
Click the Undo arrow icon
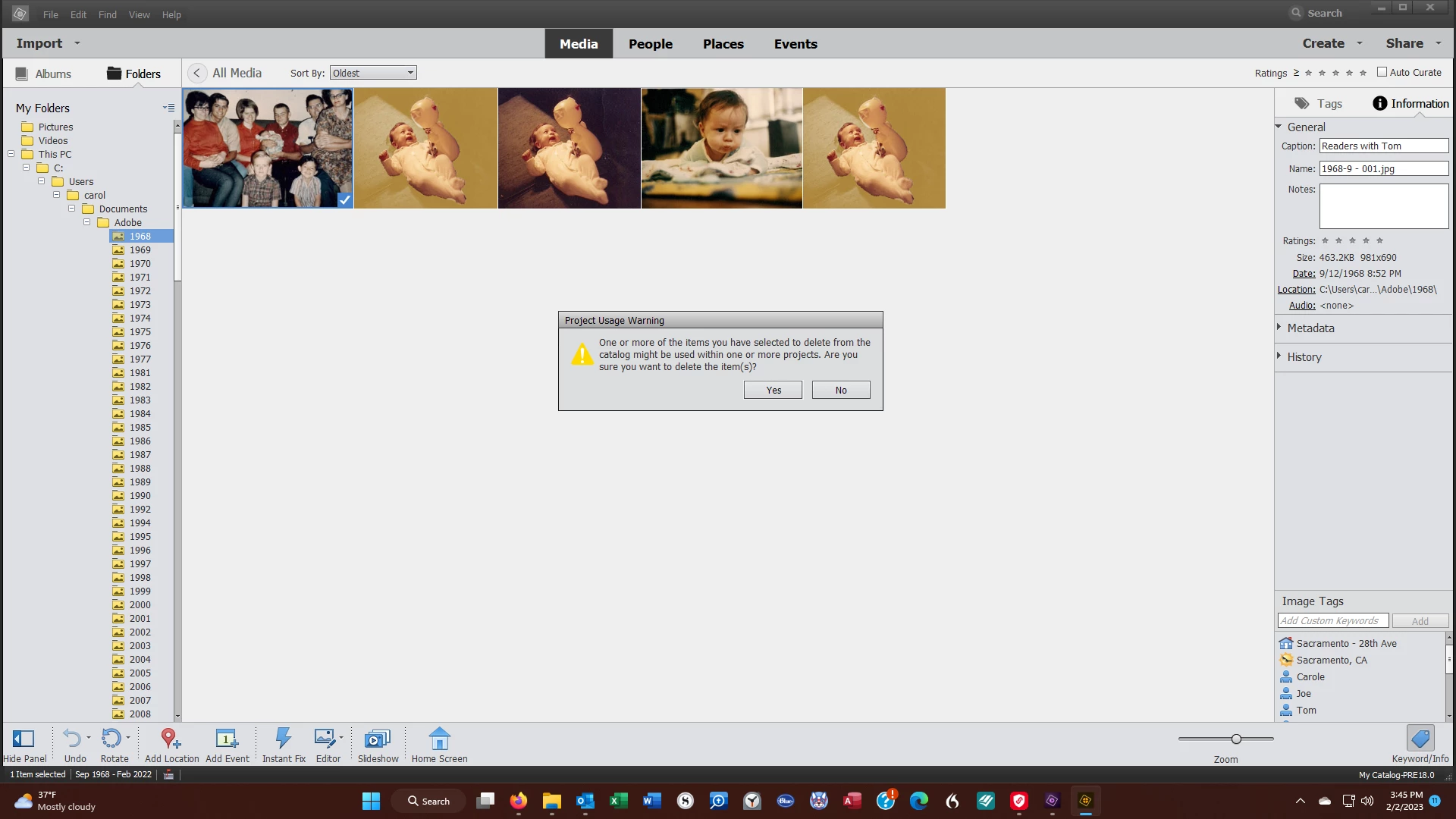[x=72, y=739]
